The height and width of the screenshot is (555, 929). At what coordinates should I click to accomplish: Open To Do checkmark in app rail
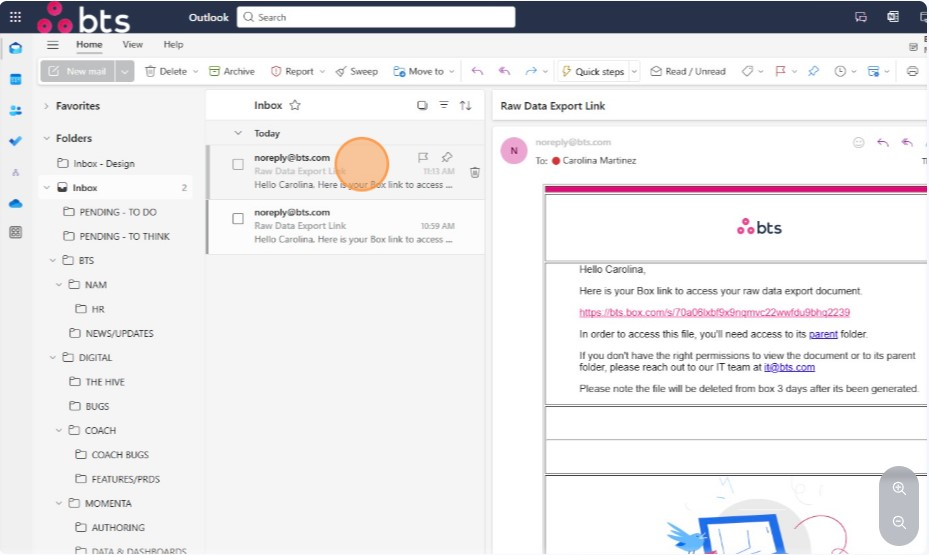tap(15, 141)
